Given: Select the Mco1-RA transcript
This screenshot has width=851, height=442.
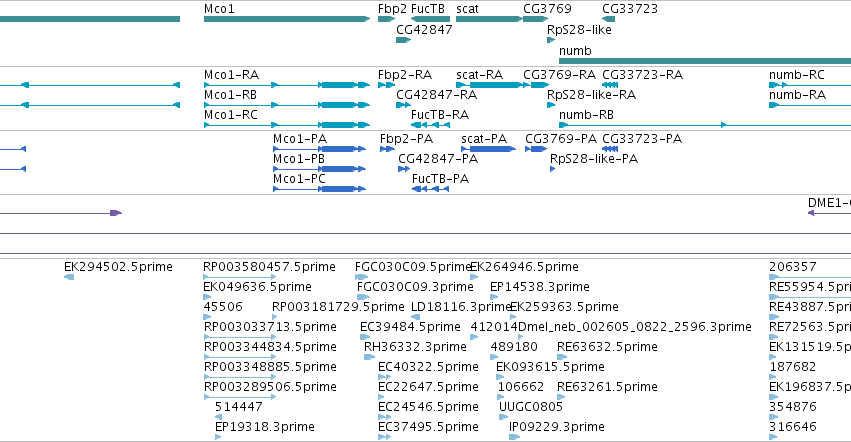Looking at the screenshot, I should click(x=287, y=85).
